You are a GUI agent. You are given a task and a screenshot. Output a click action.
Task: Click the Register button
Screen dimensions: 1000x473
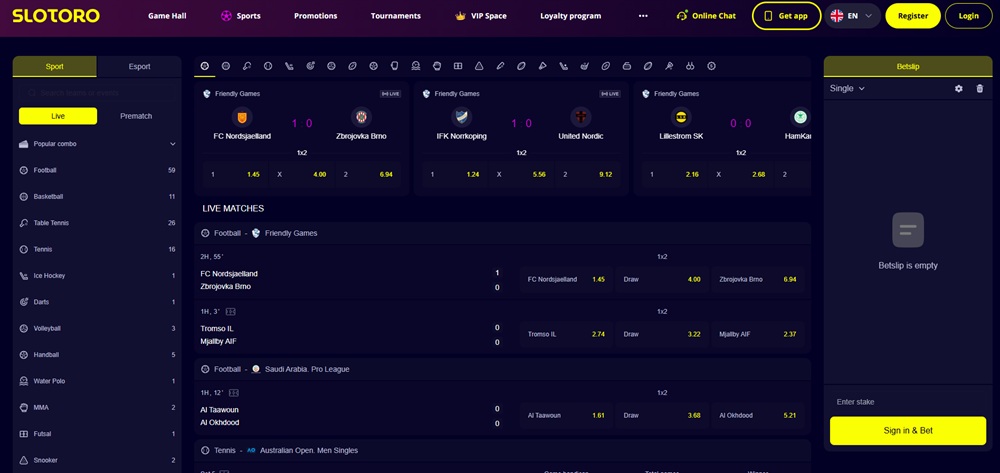(912, 16)
